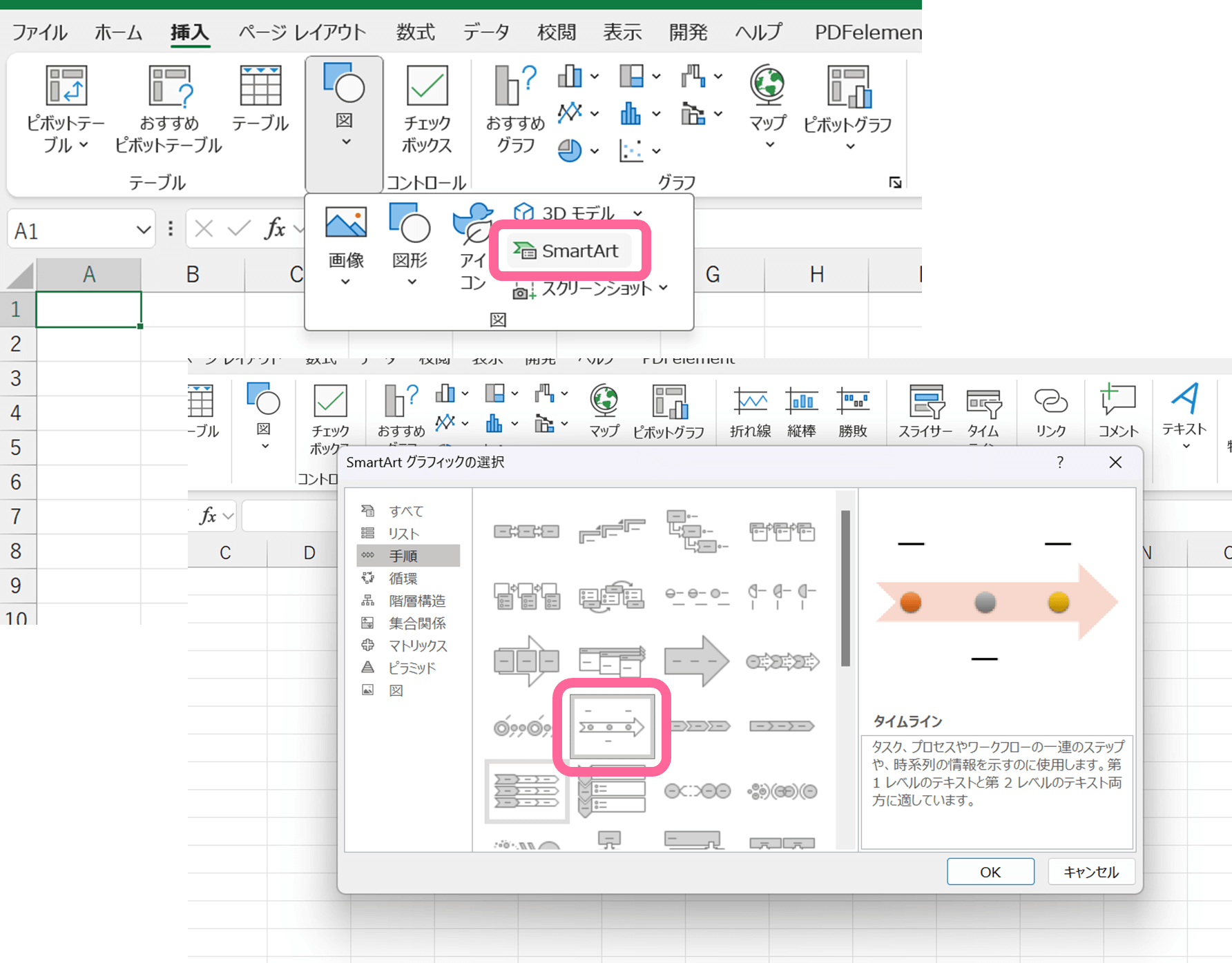The image size is (1232, 963).
Task: Click ピボットグラフ in the lower ribbon
Action: pyautogui.click(x=668, y=411)
